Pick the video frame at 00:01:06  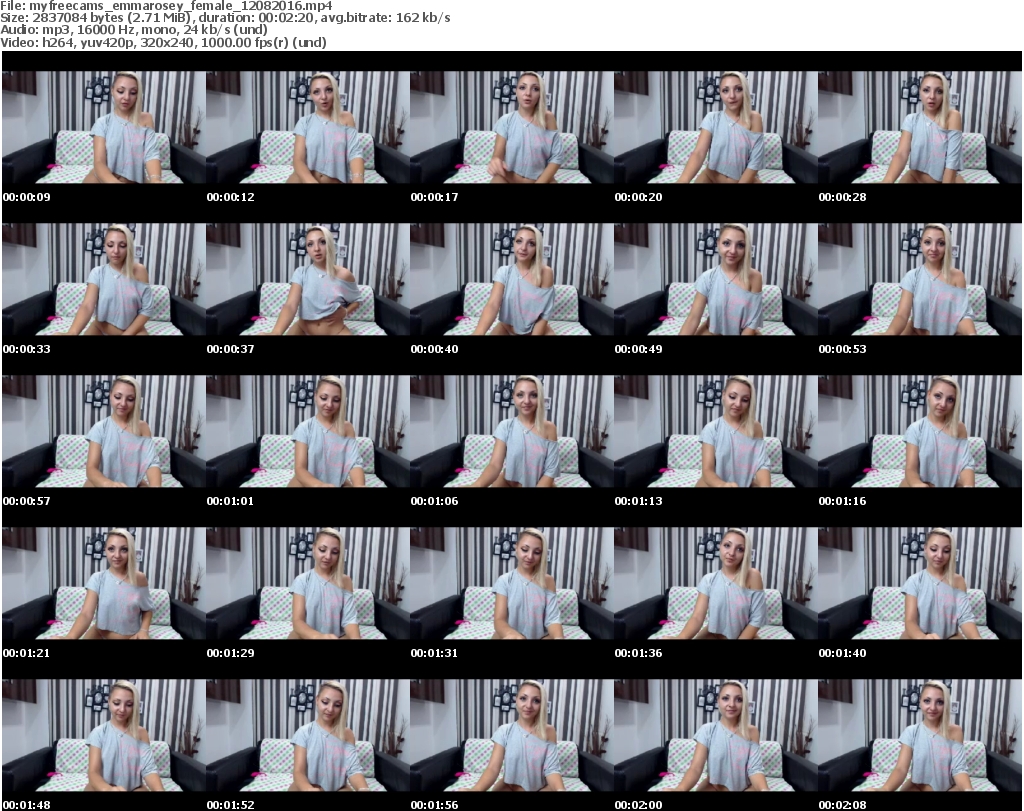[x=511, y=432]
